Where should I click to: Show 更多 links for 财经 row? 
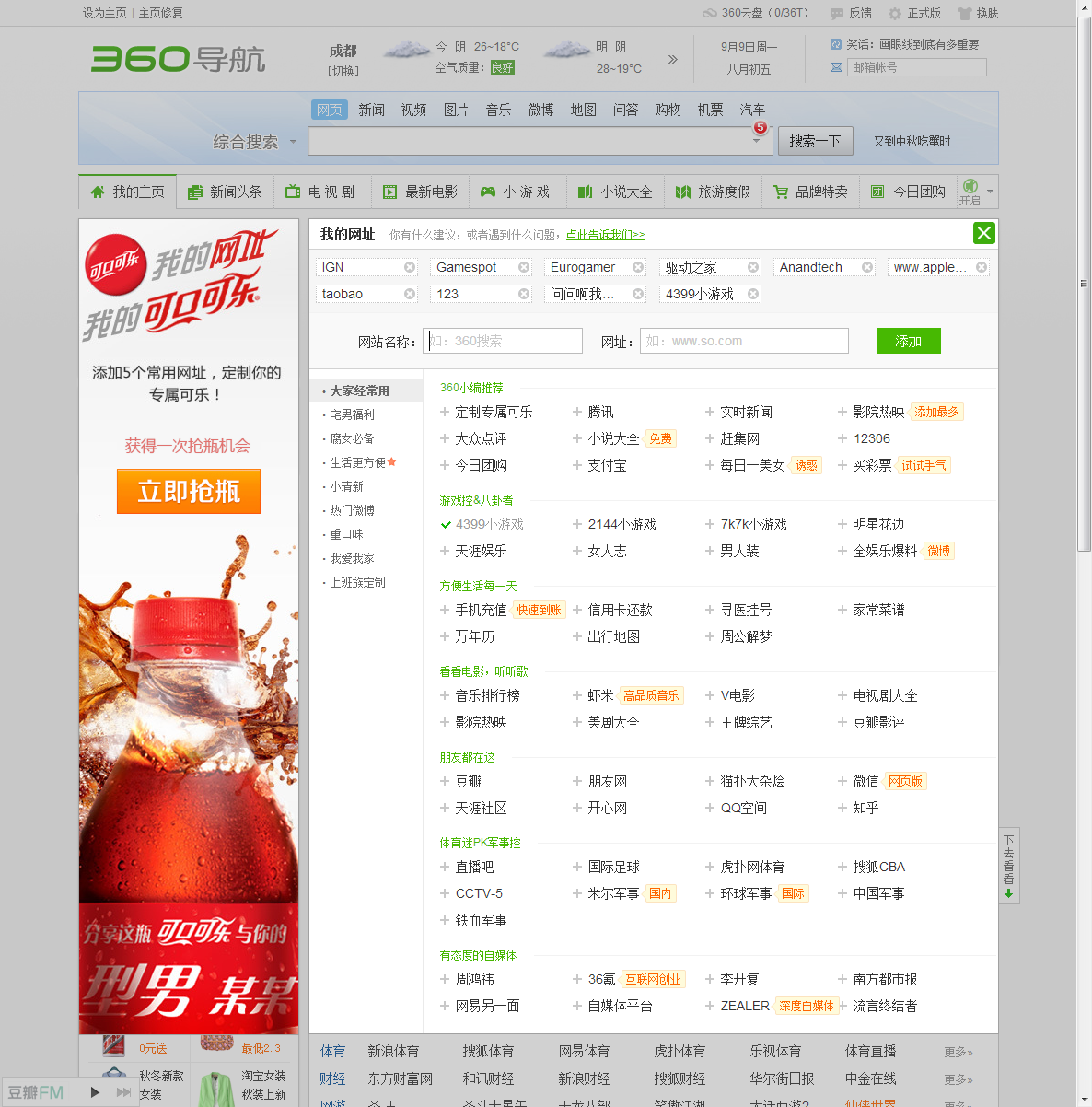pos(958,1079)
